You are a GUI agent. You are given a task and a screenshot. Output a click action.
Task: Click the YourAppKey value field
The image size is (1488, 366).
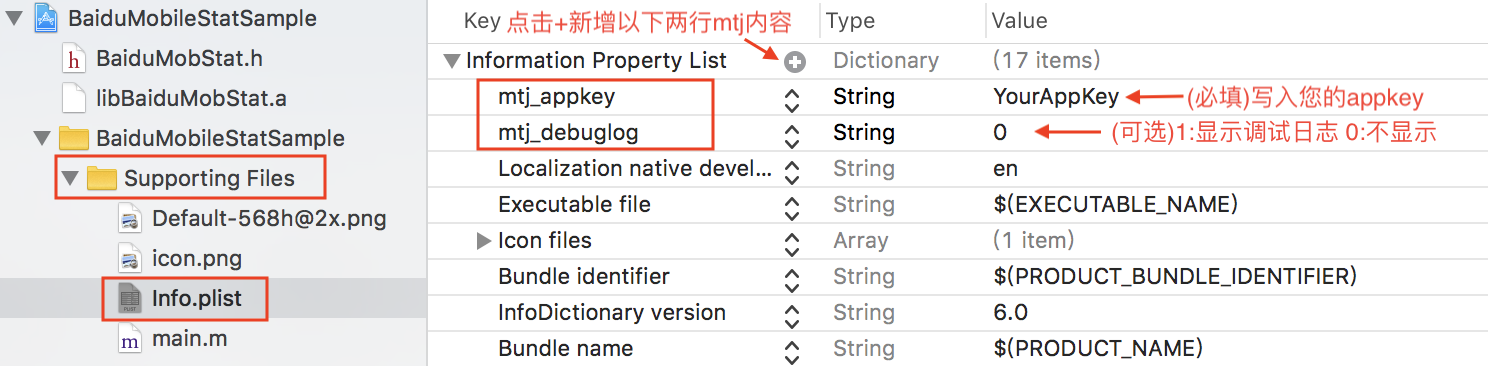(x=1055, y=97)
